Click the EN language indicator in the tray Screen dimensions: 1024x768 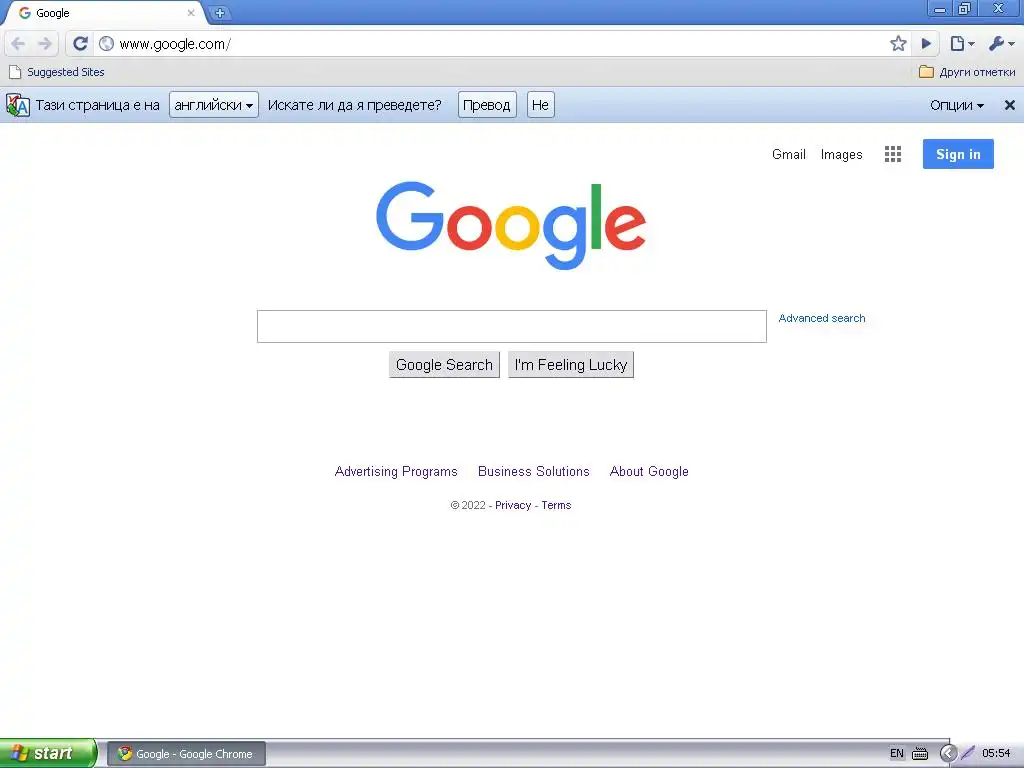point(897,753)
